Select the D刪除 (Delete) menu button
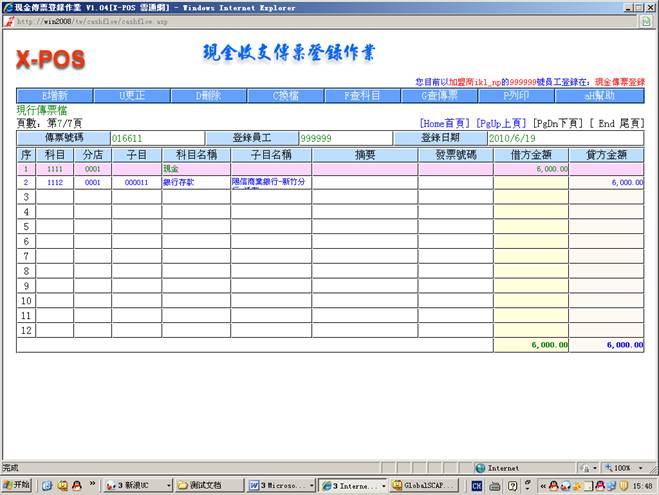The image size is (659, 495). click(x=214, y=95)
